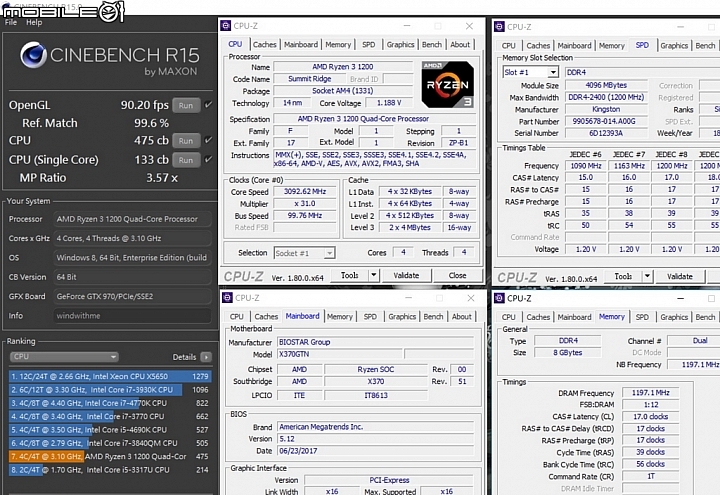Click CPU-Z icon in Memory window titlebar

[x=499, y=298]
